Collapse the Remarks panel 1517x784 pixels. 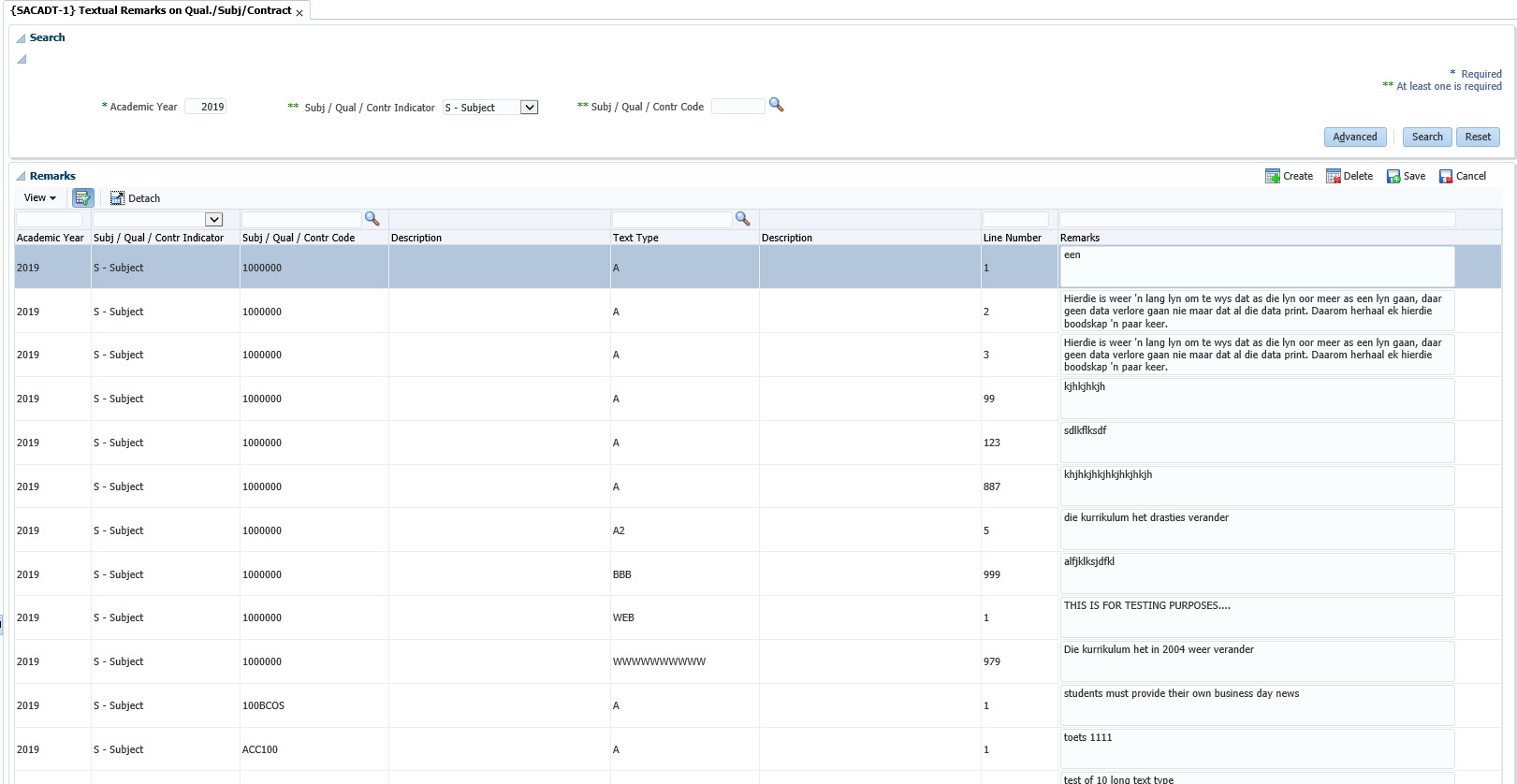[21, 176]
